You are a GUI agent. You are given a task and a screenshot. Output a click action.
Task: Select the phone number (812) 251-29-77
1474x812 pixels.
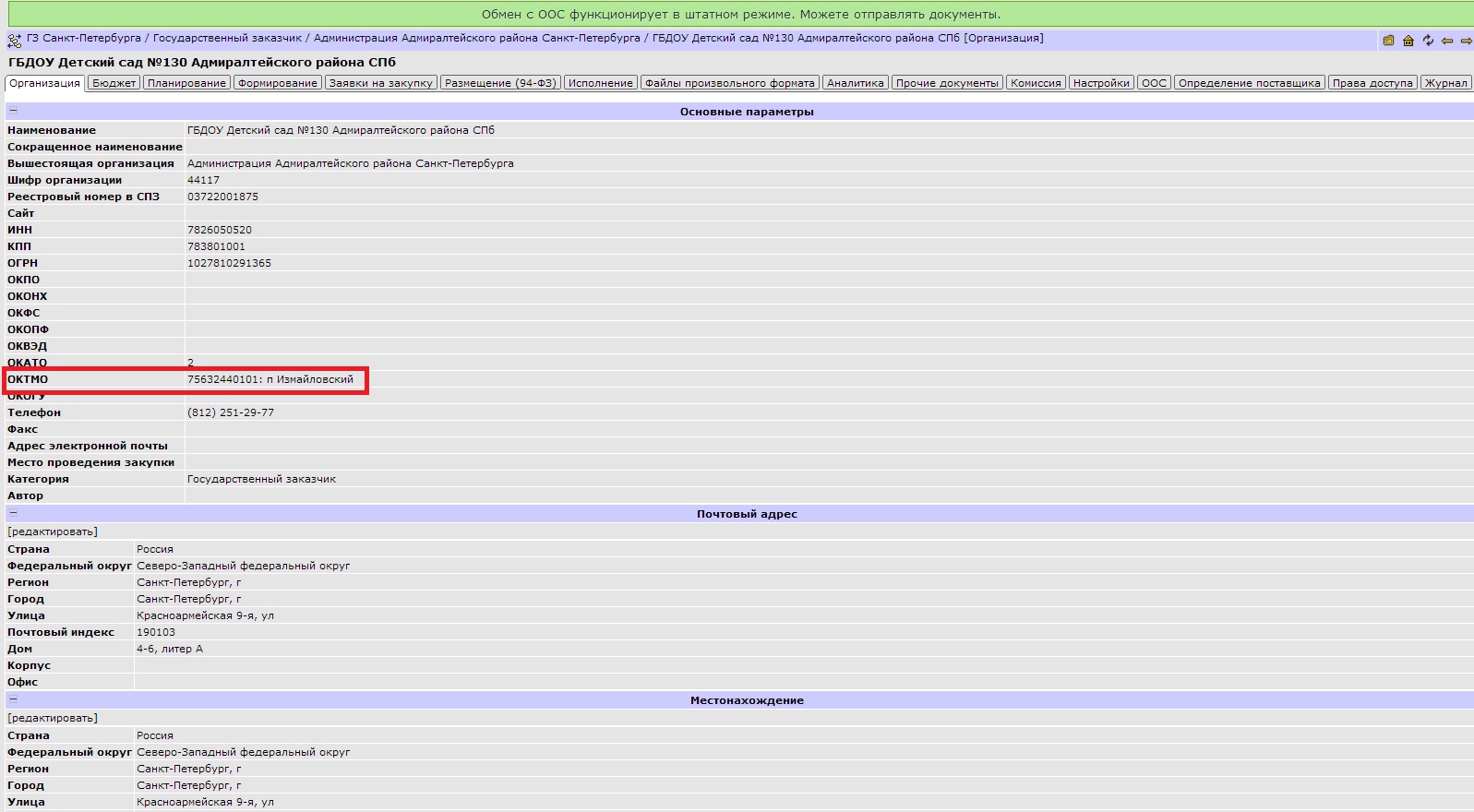(231, 412)
